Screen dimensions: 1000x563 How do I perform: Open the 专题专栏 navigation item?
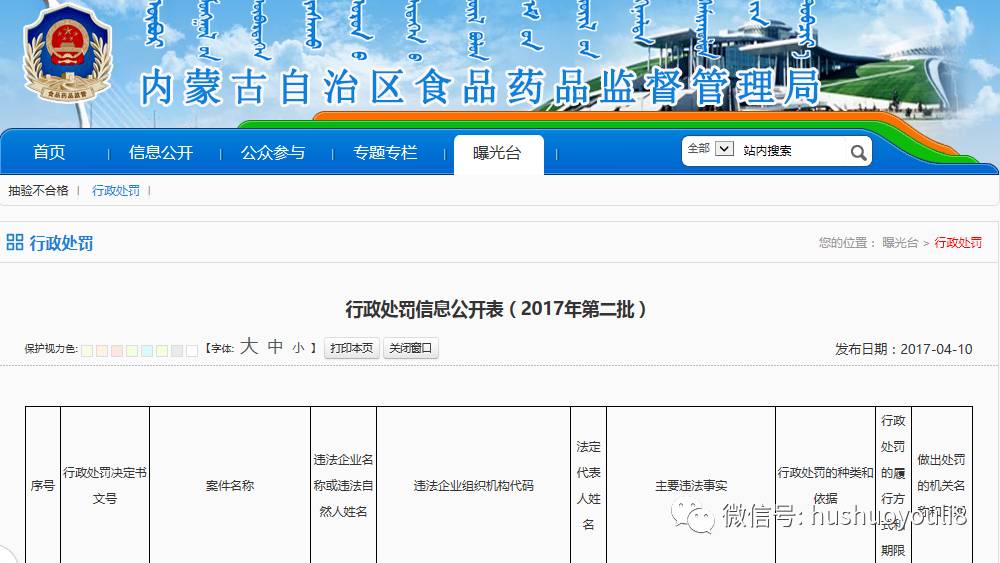385,153
